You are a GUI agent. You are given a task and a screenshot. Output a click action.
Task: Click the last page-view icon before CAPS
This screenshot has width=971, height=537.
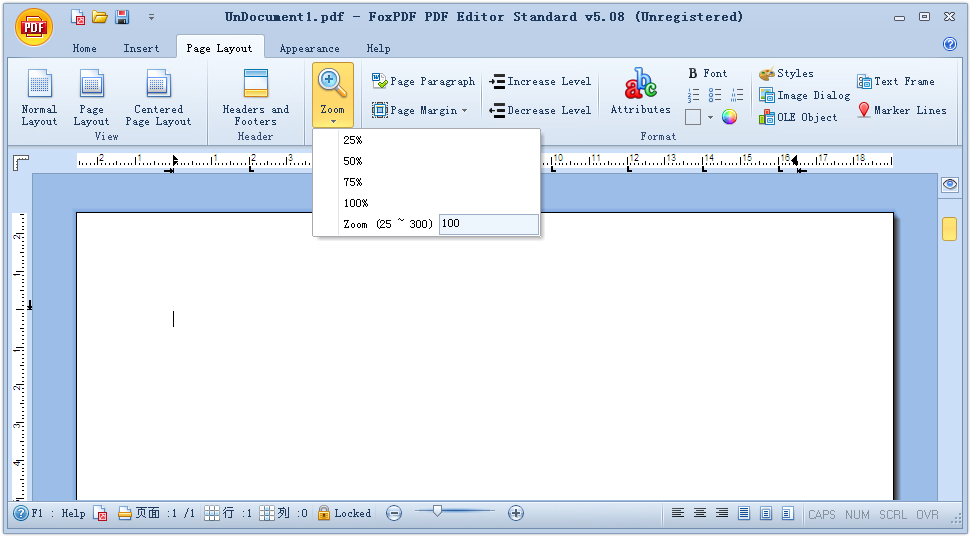pos(788,513)
